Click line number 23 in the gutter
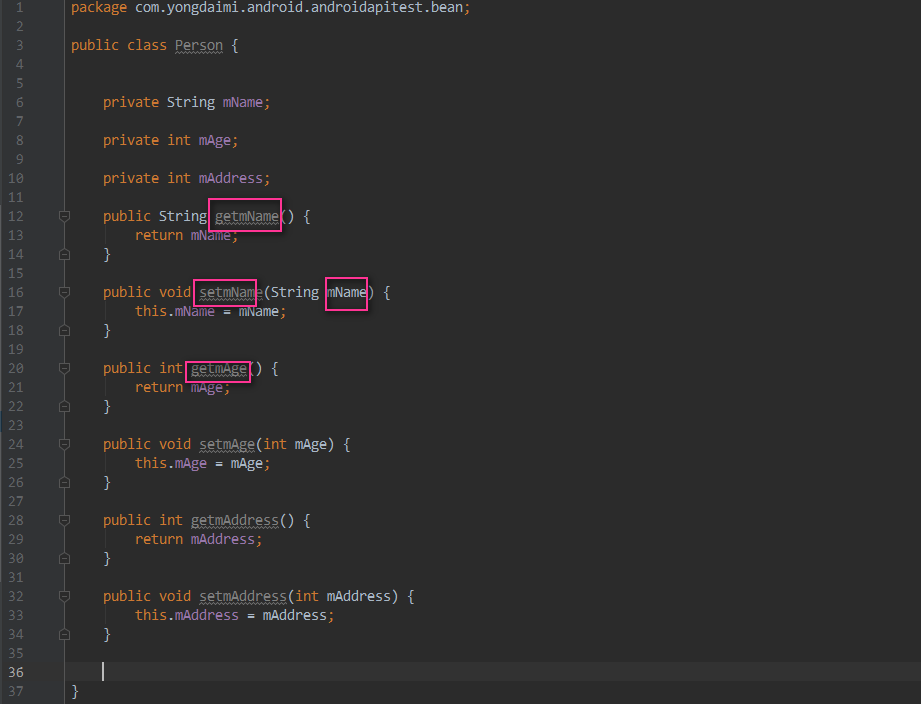The width and height of the screenshot is (921, 704). (x=16, y=425)
